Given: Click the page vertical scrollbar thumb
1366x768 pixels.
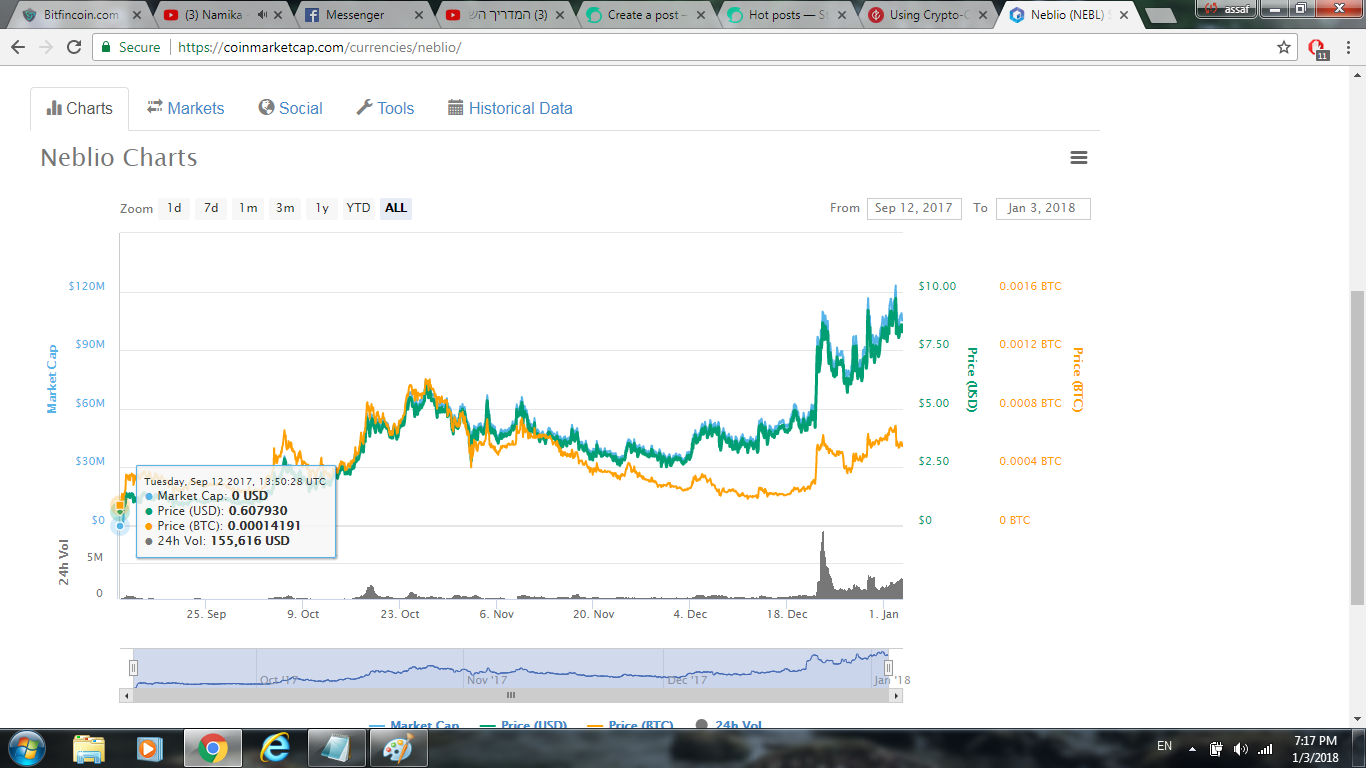Looking at the screenshot, I should (x=1357, y=449).
